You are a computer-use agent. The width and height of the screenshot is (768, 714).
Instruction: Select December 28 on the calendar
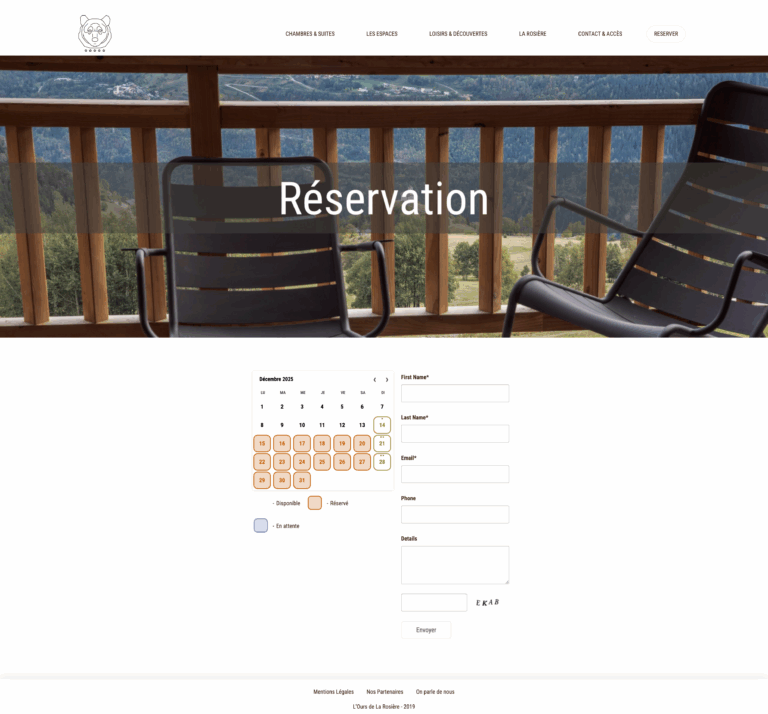(x=382, y=462)
